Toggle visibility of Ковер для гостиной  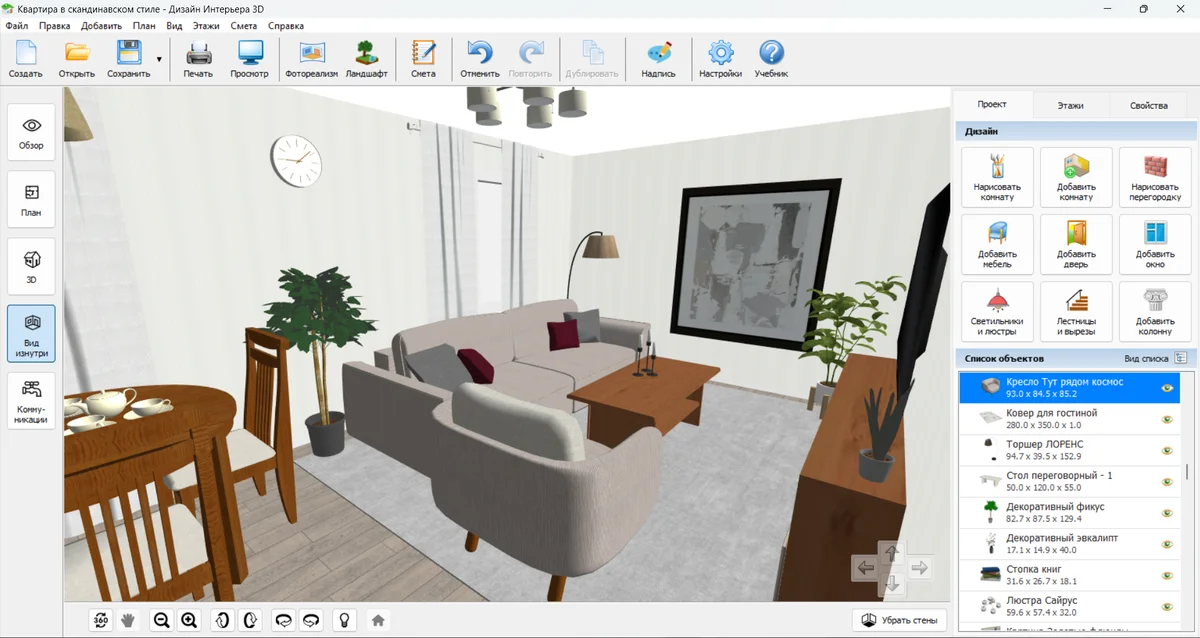pyautogui.click(x=1167, y=419)
